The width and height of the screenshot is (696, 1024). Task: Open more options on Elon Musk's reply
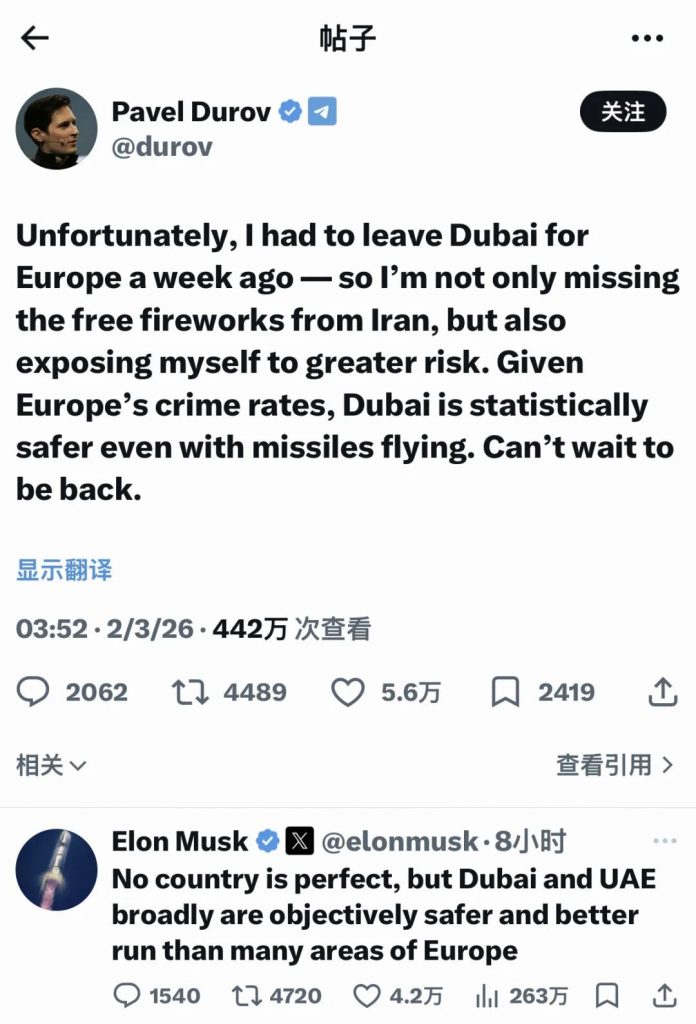(664, 842)
